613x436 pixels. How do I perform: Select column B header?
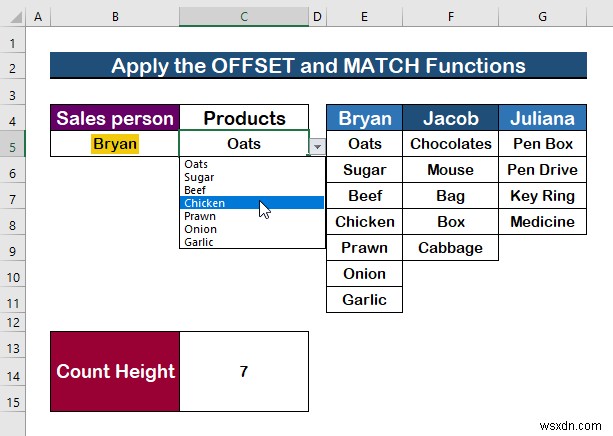pos(115,16)
